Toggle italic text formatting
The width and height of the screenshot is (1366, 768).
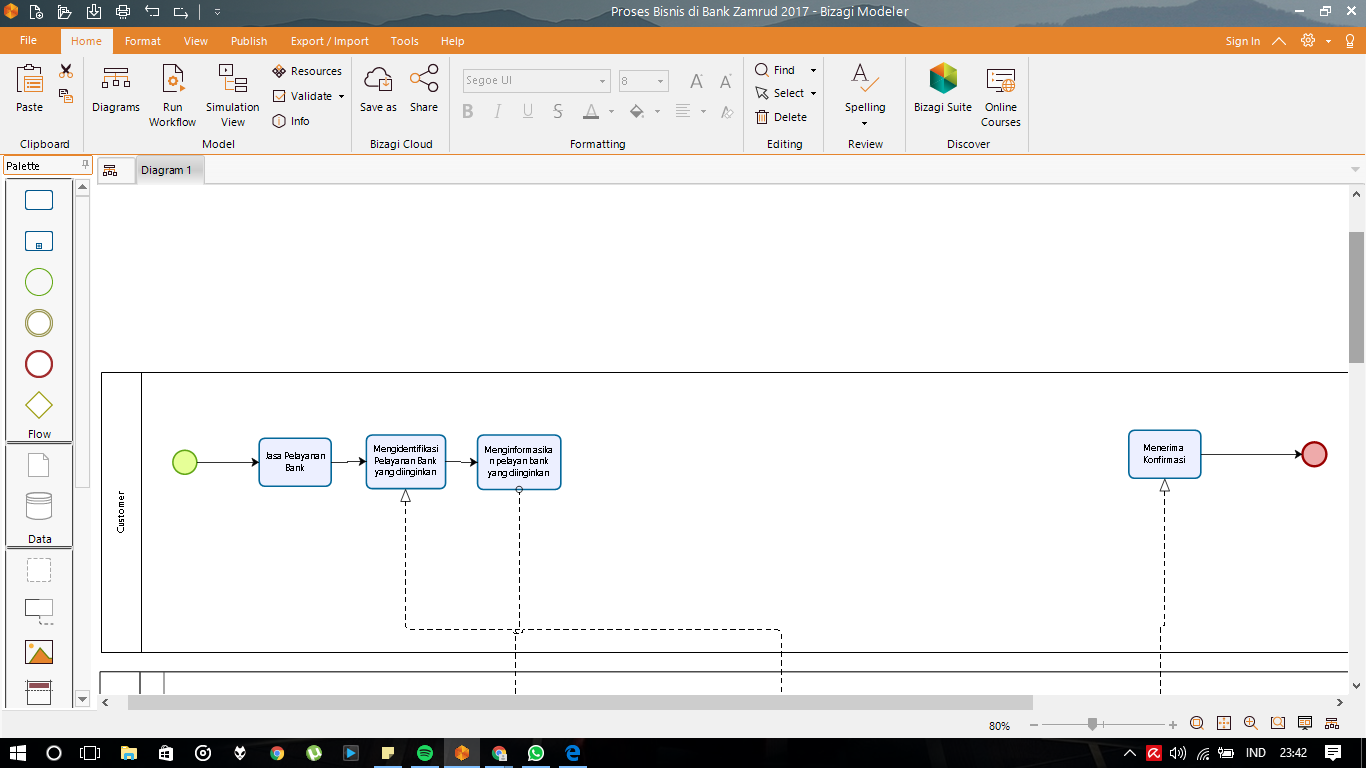pos(497,112)
